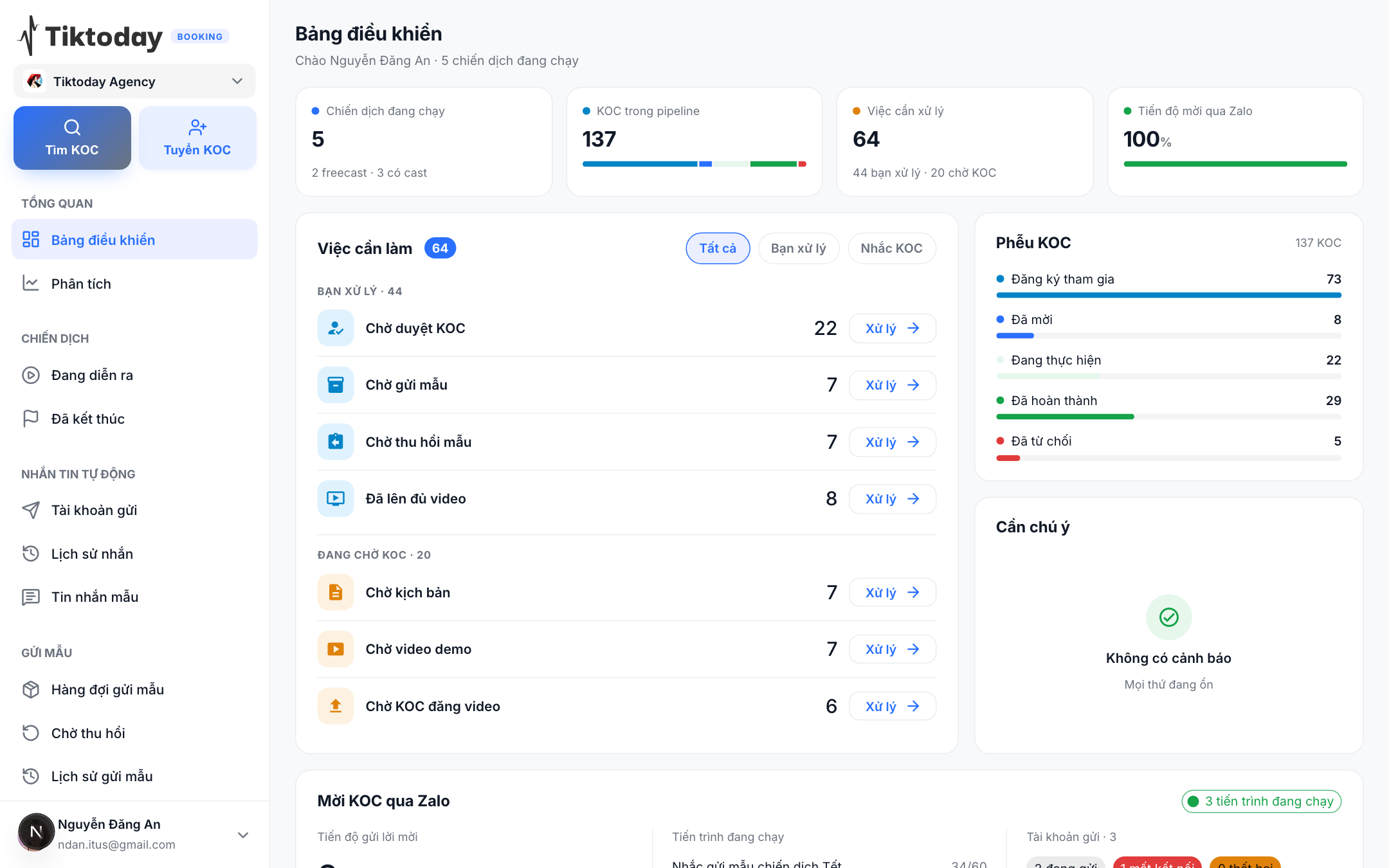Click Xử lý for Chờ KOC đăng video

893,706
